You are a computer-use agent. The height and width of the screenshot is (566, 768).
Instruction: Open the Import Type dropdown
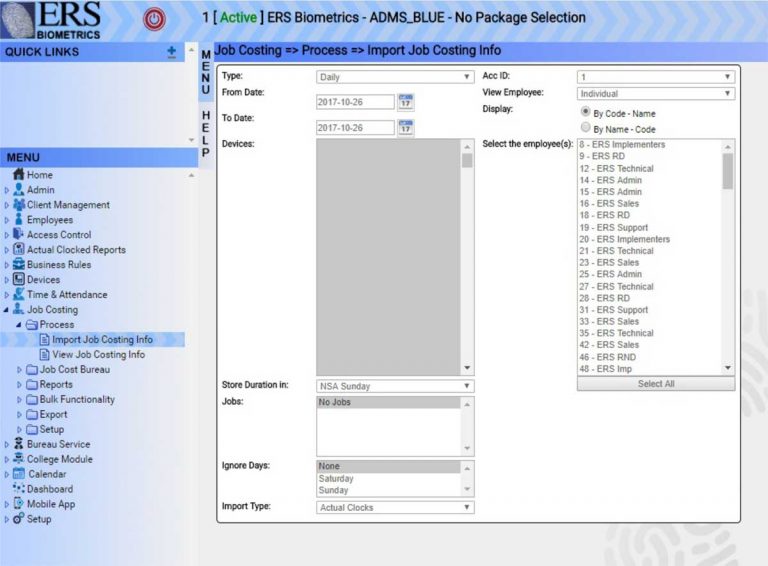(x=395, y=507)
